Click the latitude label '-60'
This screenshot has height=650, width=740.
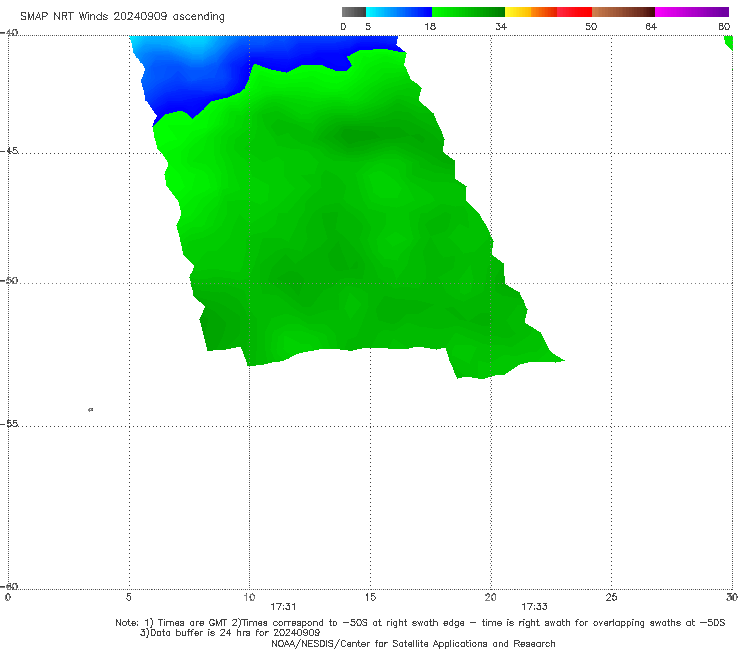[9, 586]
